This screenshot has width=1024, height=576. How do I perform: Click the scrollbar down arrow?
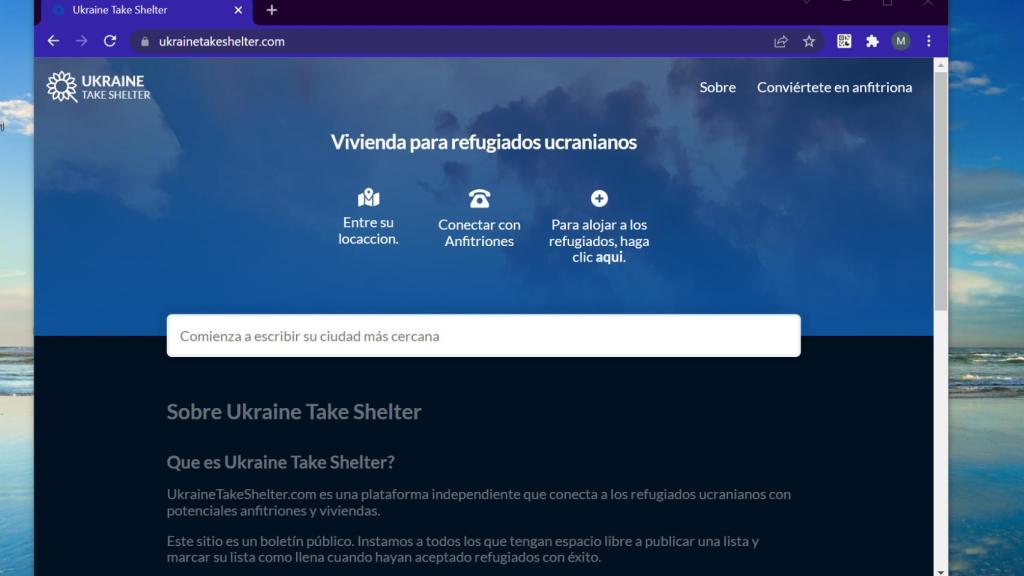(x=940, y=571)
